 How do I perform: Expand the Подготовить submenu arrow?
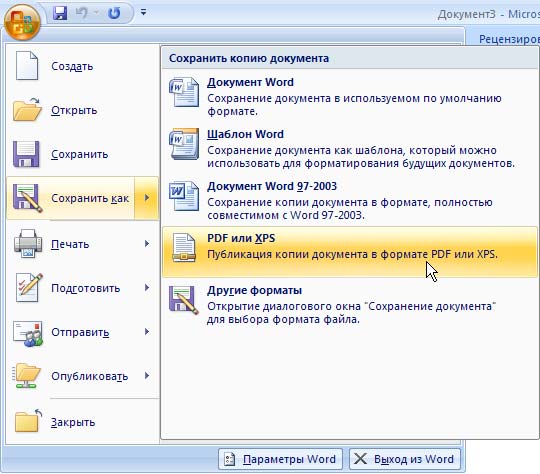147,288
